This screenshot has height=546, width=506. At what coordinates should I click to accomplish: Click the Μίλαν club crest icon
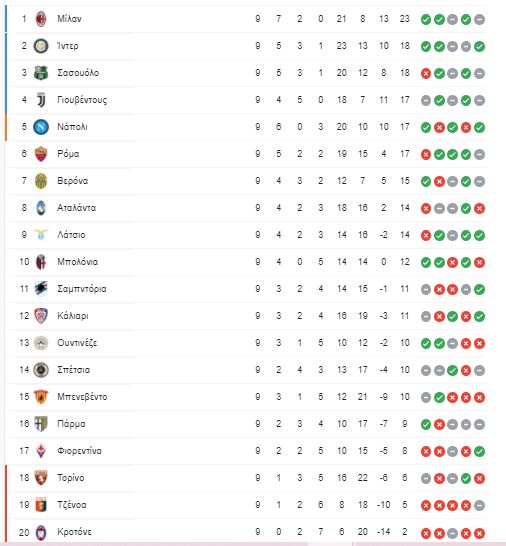pos(41,19)
